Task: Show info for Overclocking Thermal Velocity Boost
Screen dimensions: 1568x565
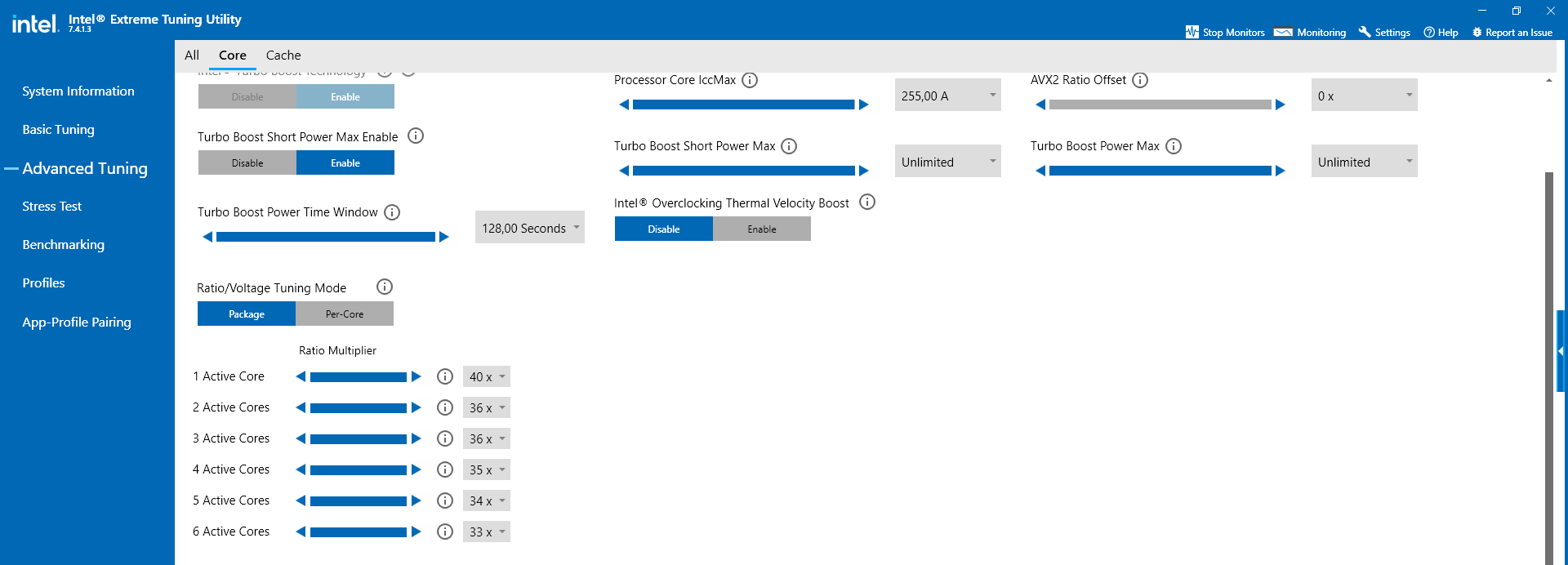Action: pos(867,202)
